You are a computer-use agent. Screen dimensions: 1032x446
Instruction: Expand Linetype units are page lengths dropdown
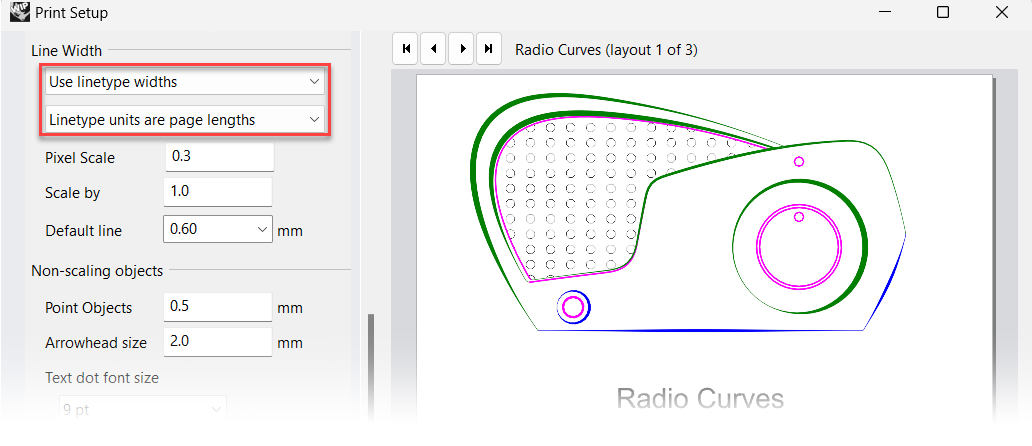[x=185, y=120]
